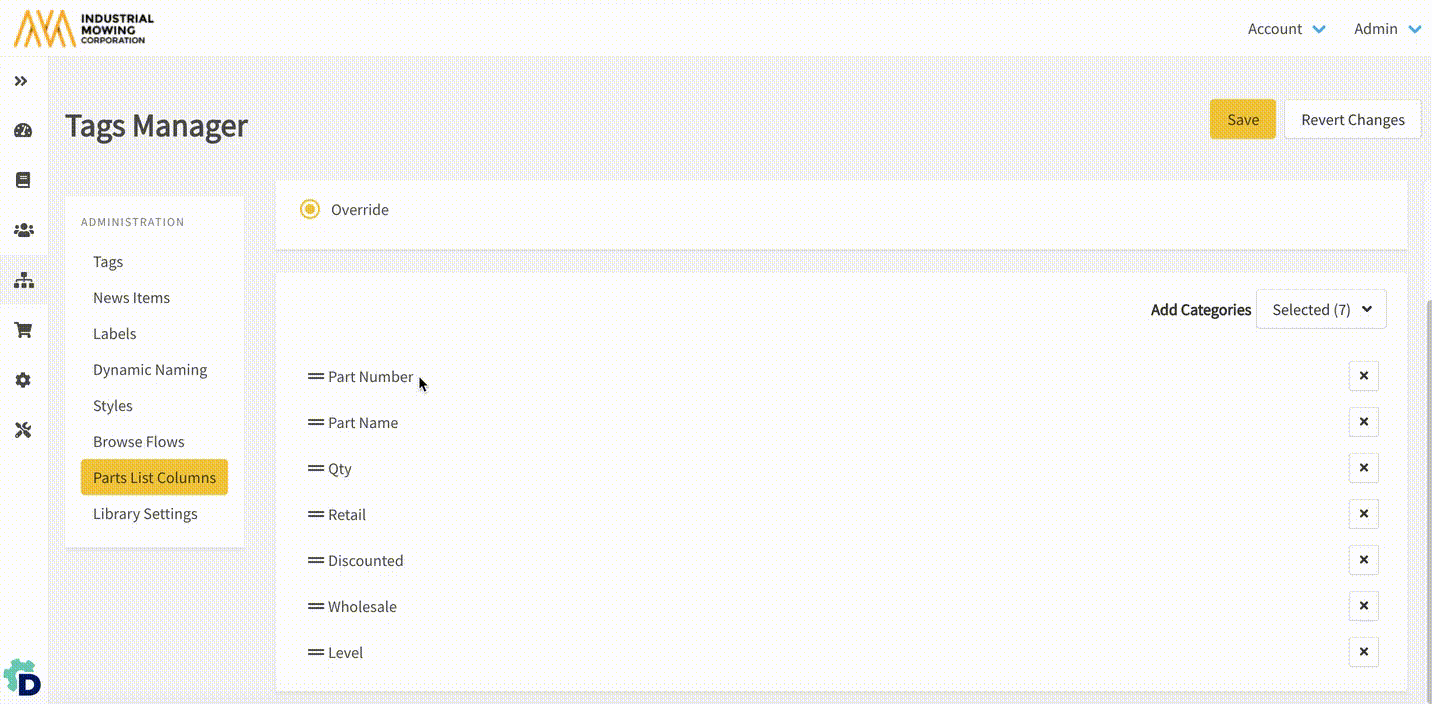Click the gear D widget icon
1432x704 pixels.
coord(22,678)
